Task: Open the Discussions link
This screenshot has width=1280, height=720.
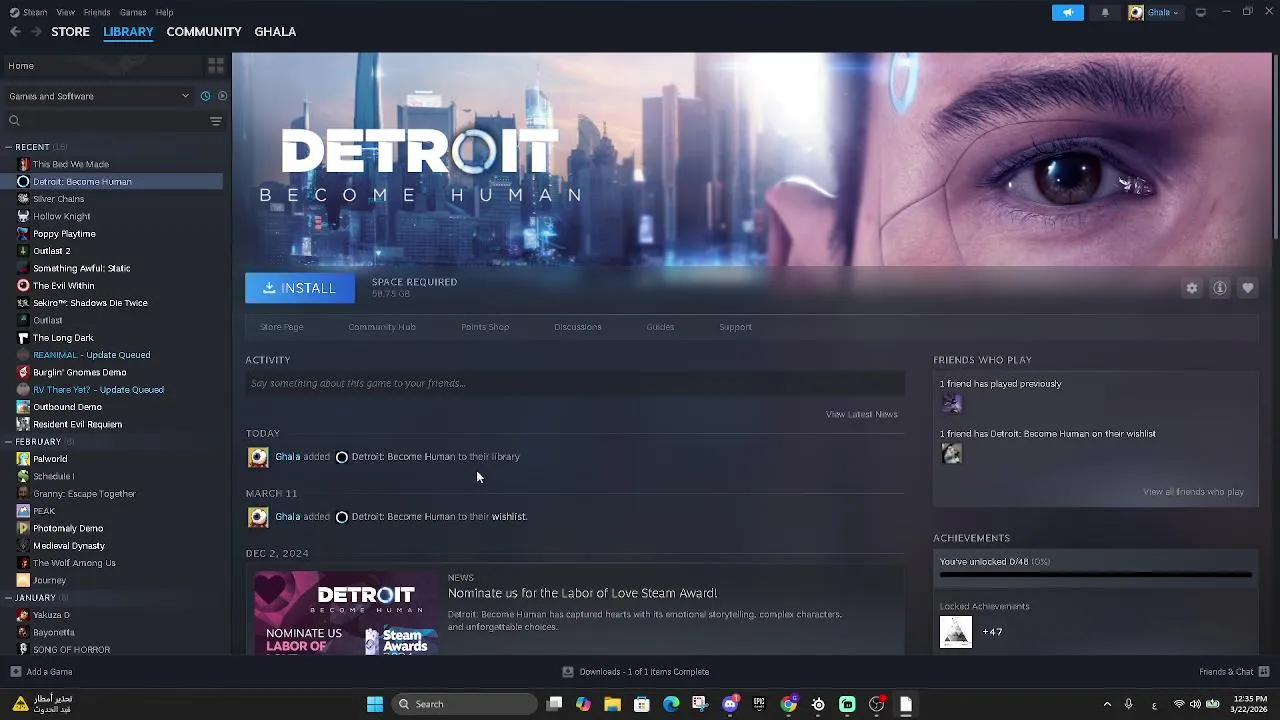Action: 578,327
